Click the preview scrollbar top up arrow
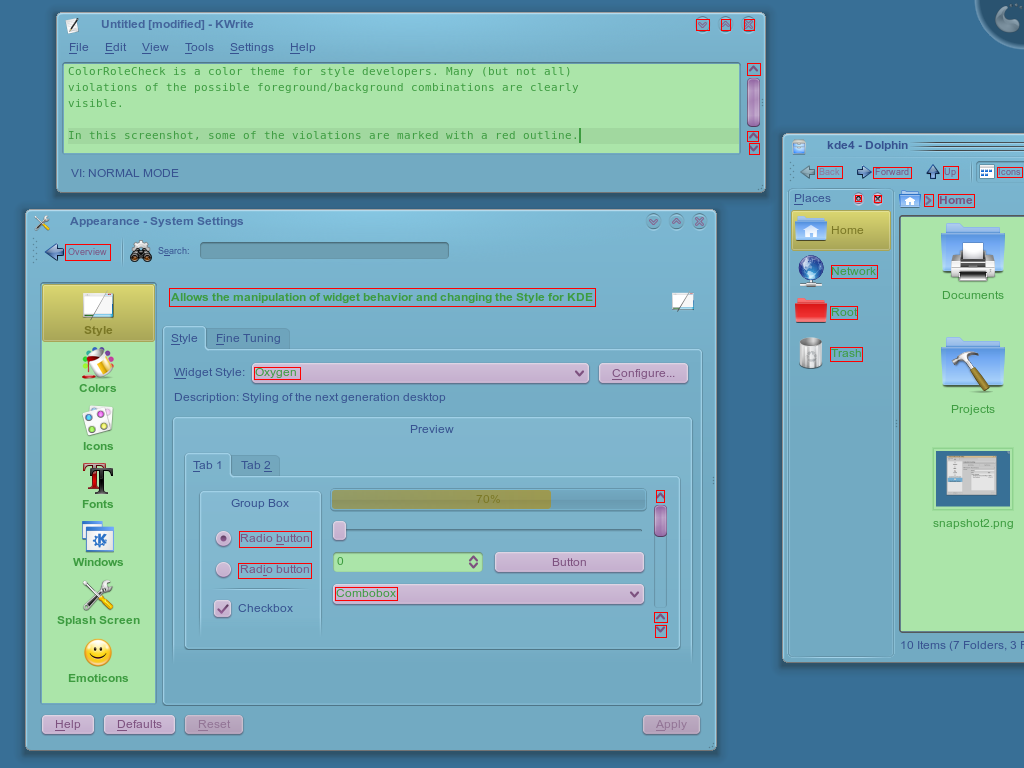Viewport: 1024px width, 768px height. click(660, 496)
